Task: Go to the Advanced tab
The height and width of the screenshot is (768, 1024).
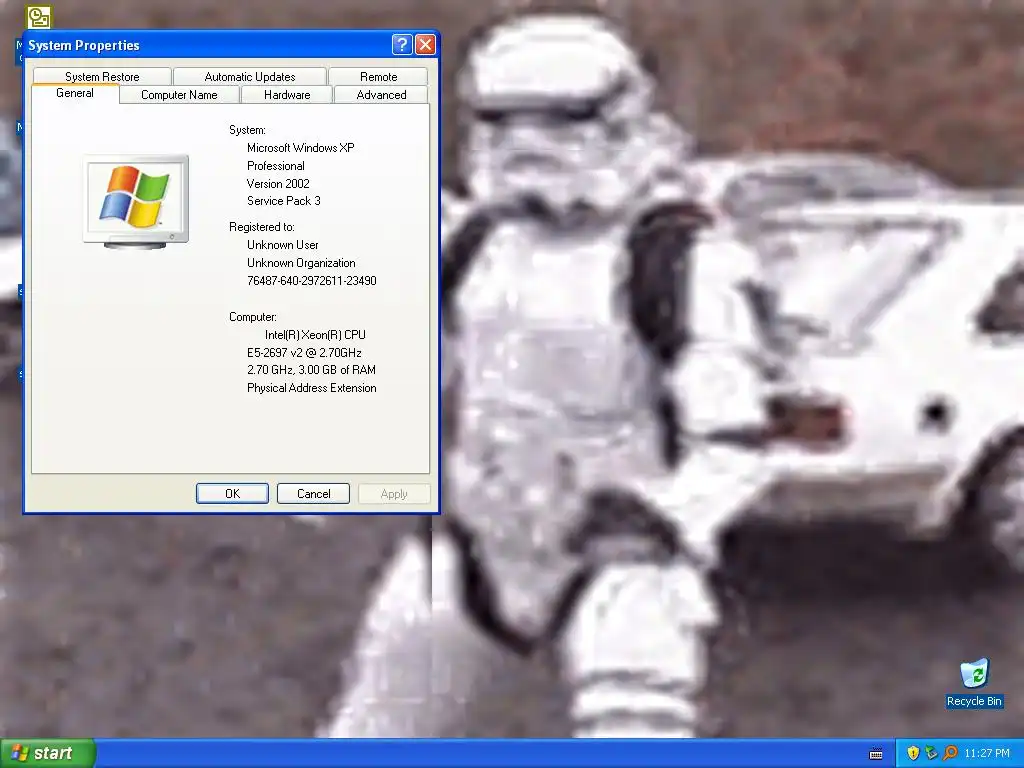Action: pyautogui.click(x=381, y=95)
